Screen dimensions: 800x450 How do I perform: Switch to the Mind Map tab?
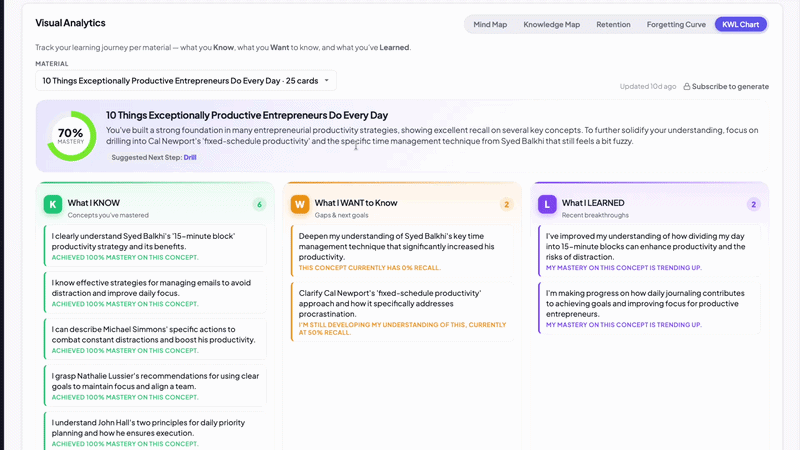490,24
